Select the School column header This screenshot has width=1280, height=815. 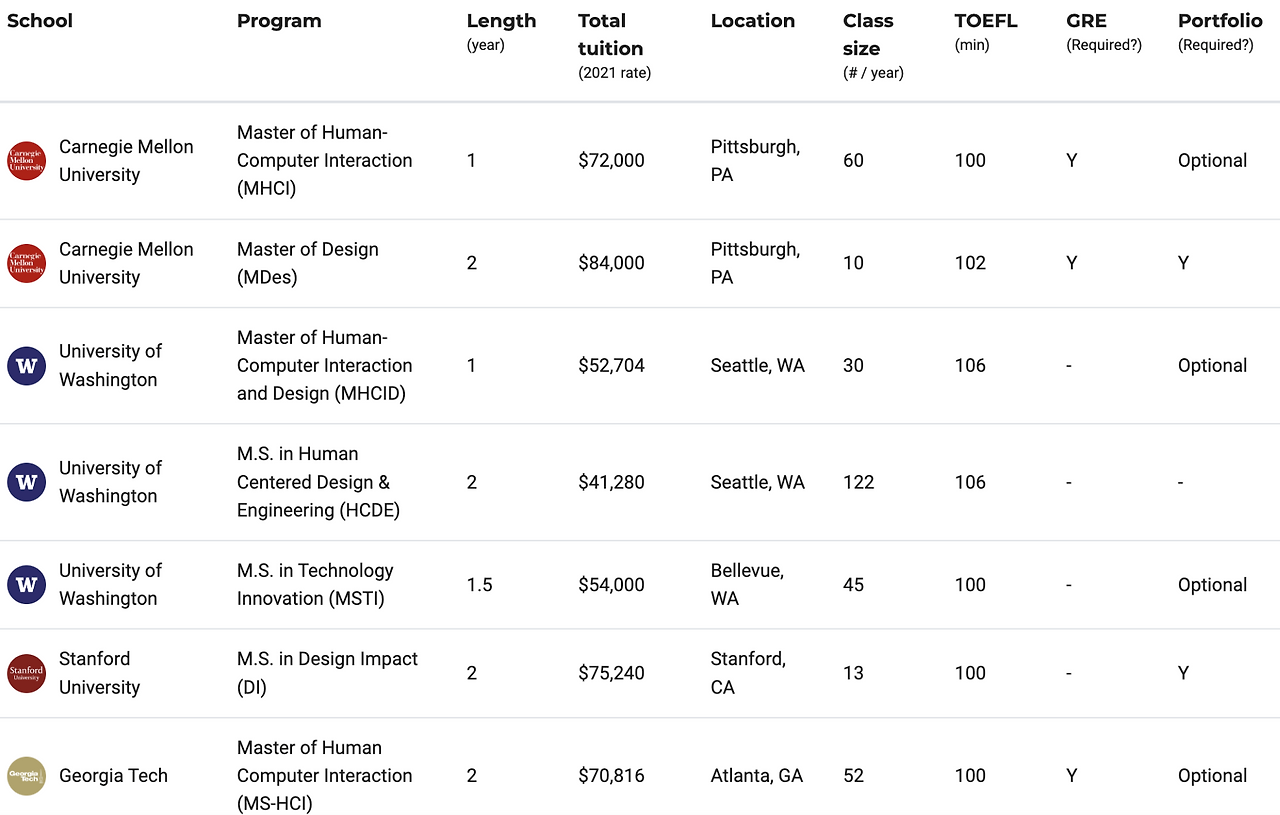point(40,21)
